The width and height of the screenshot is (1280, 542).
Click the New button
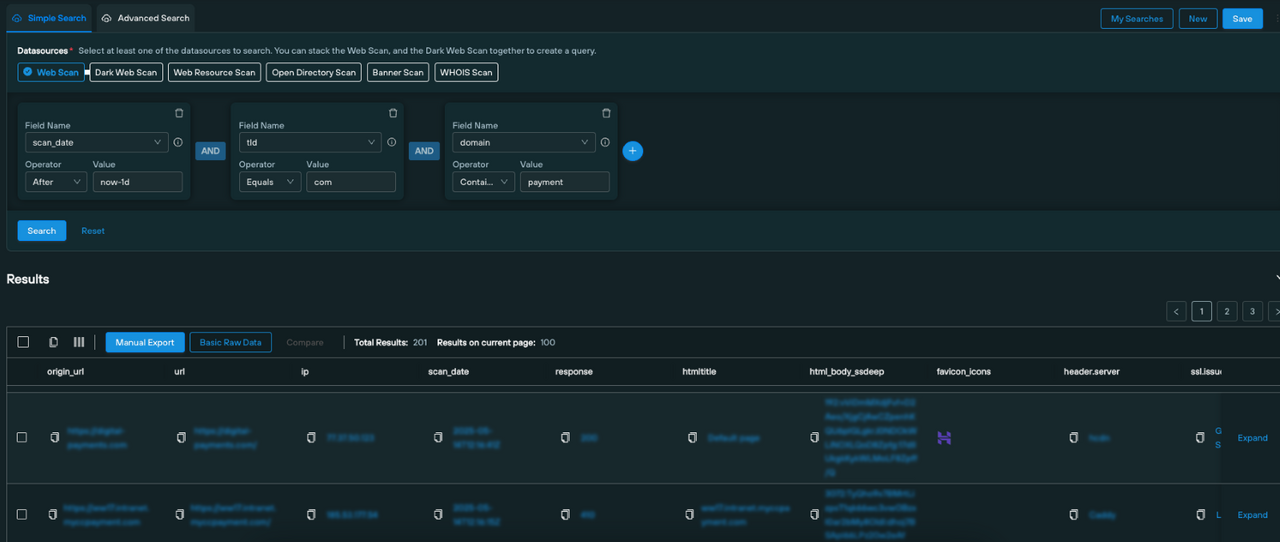[1198, 19]
